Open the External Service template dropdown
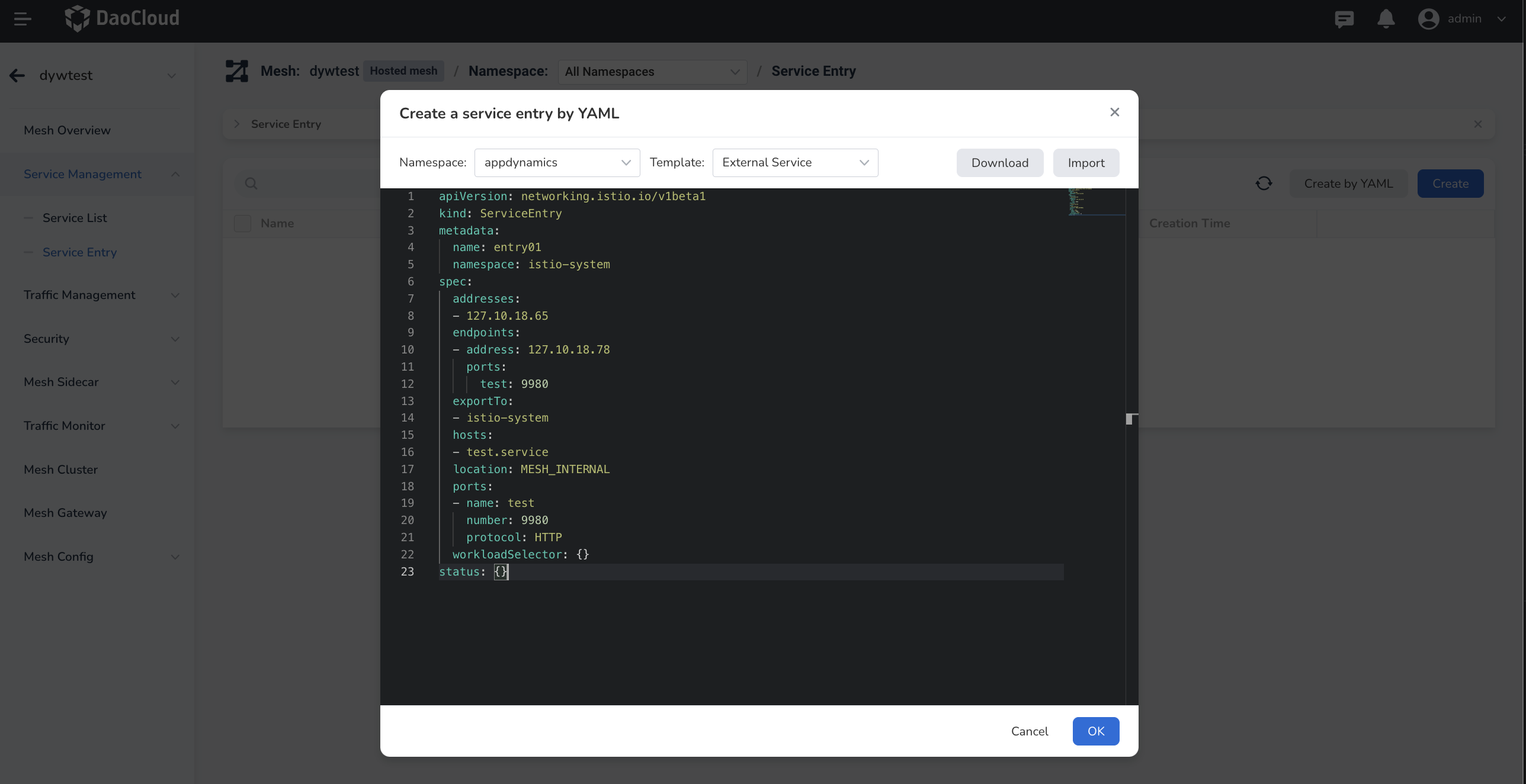Screen dimensions: 1526x784 coord(795,163)
